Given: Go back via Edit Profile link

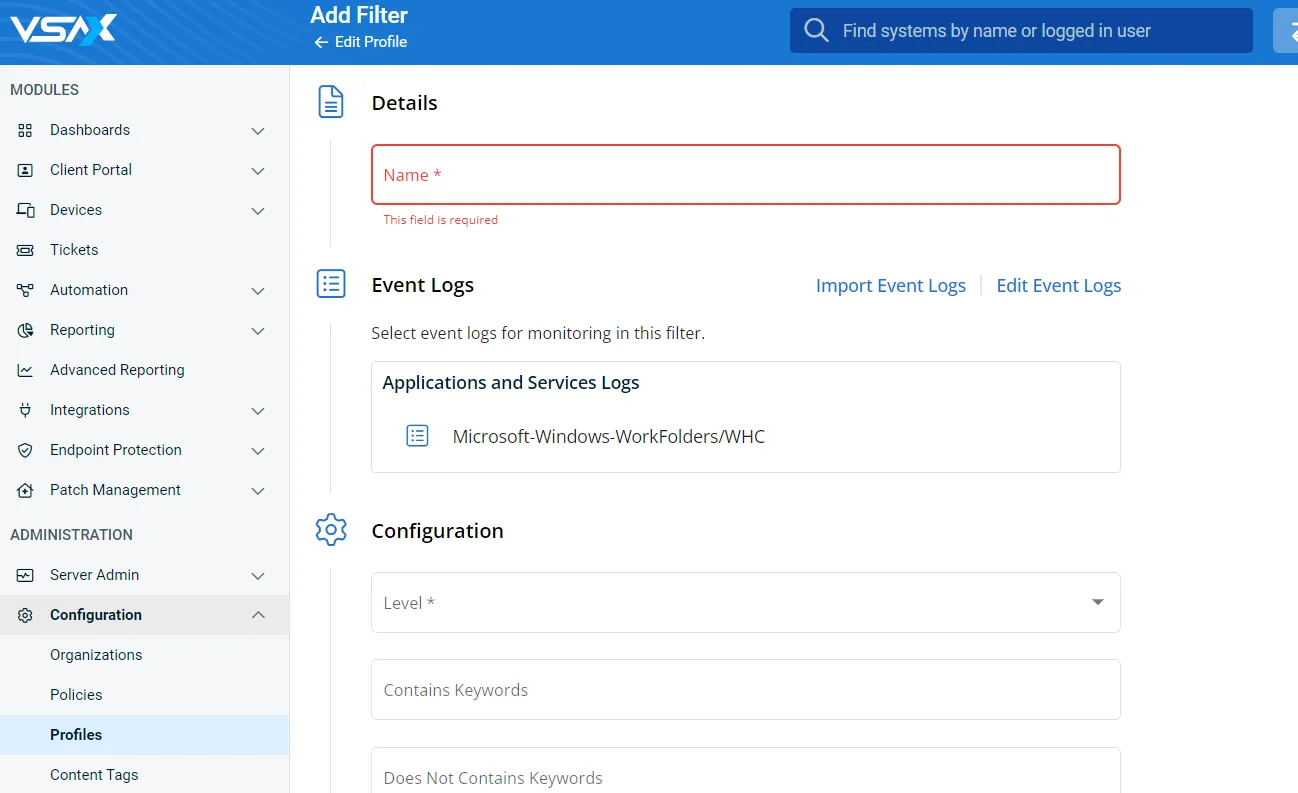Looking at the screenshot, I should [x=361, y=42].
